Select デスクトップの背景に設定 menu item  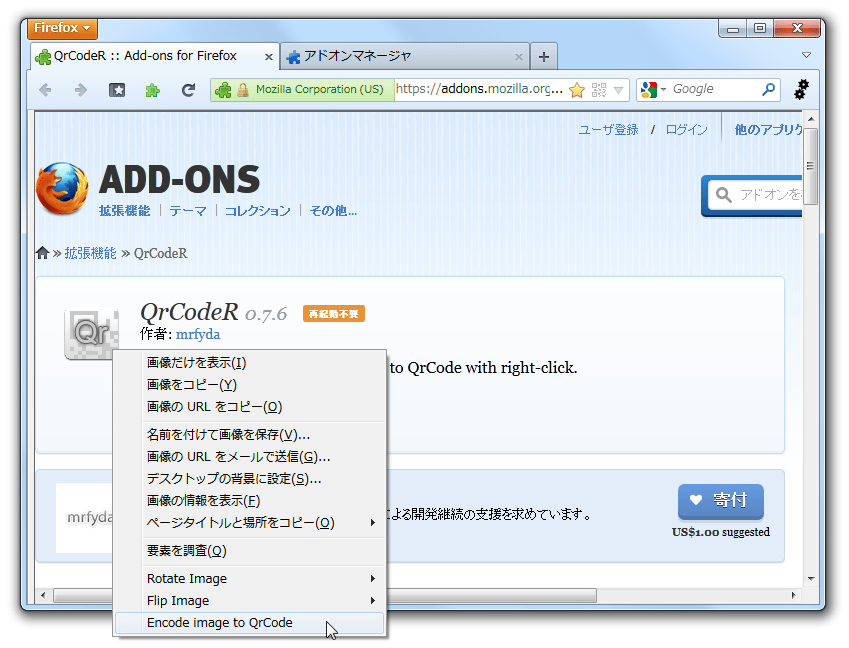tap(250, 479)
